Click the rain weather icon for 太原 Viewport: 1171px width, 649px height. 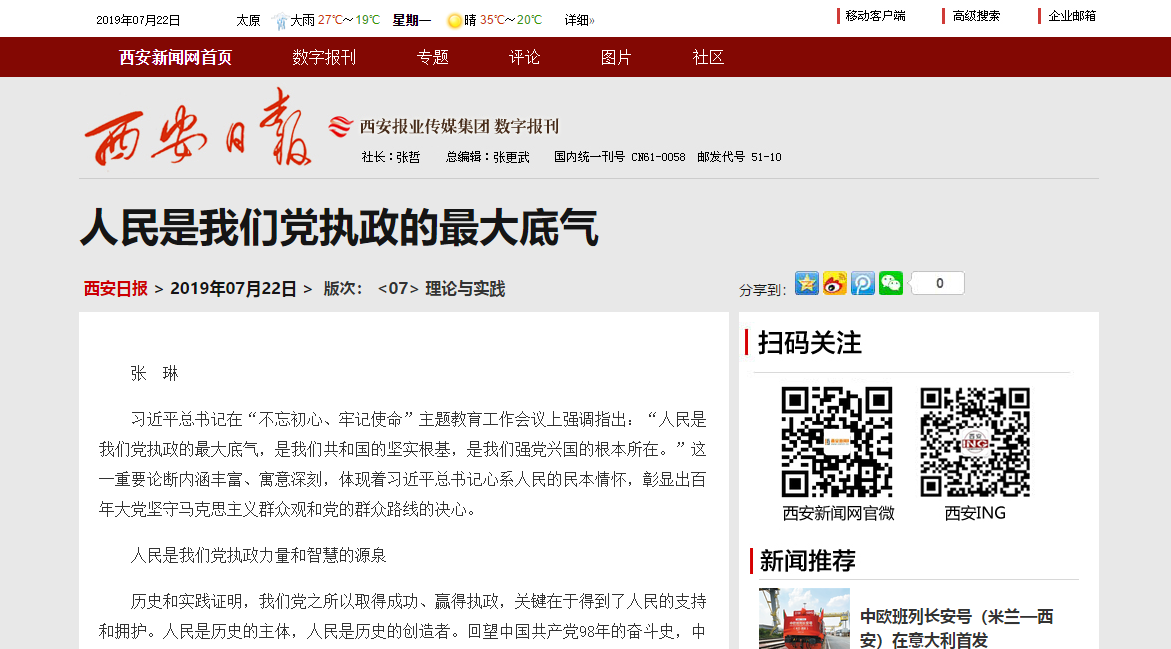click(279, 20)
